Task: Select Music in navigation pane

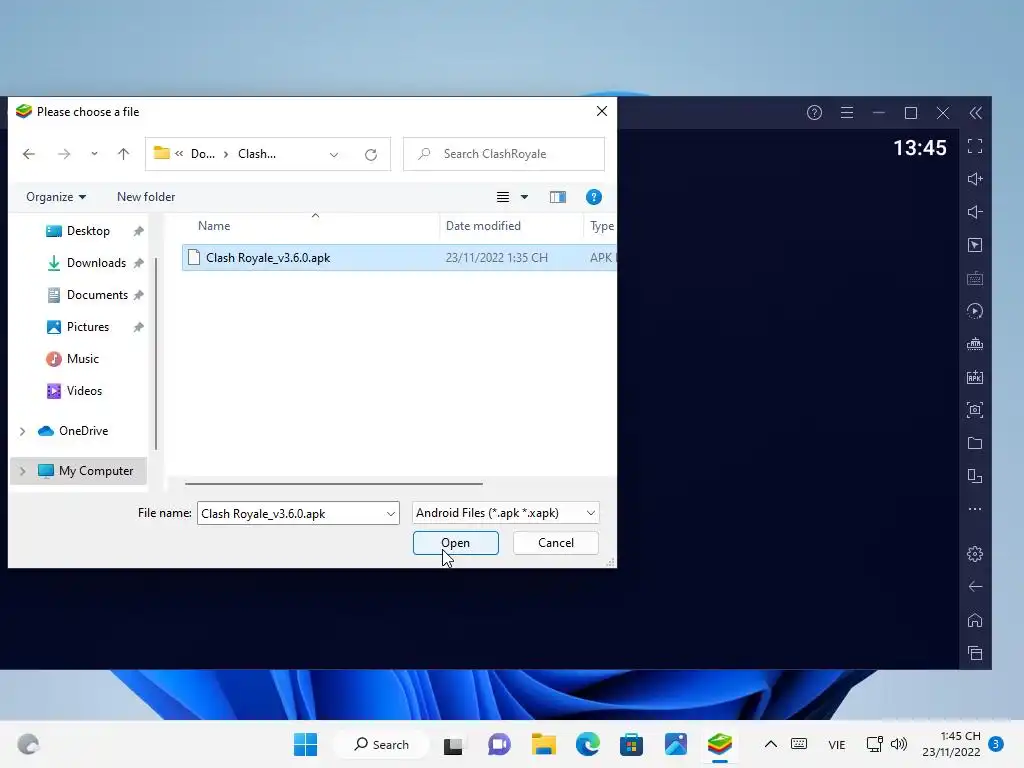Action: (82, 359)
